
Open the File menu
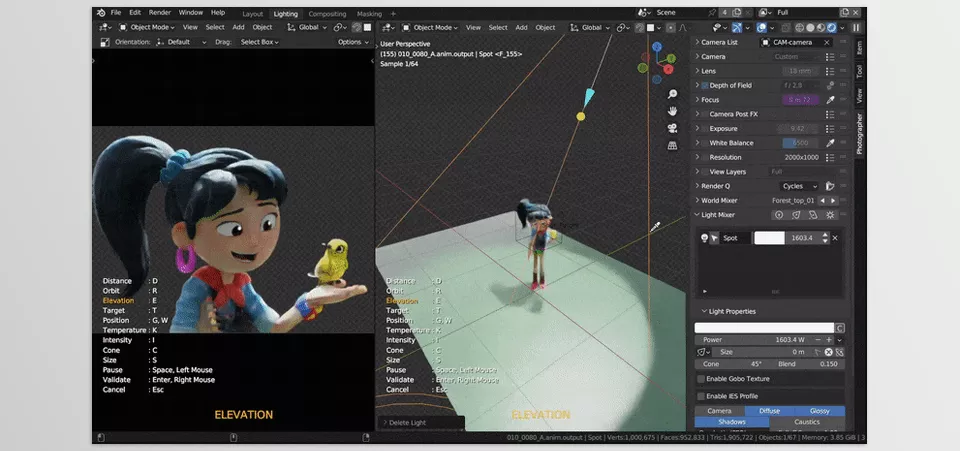pos(116,13)
